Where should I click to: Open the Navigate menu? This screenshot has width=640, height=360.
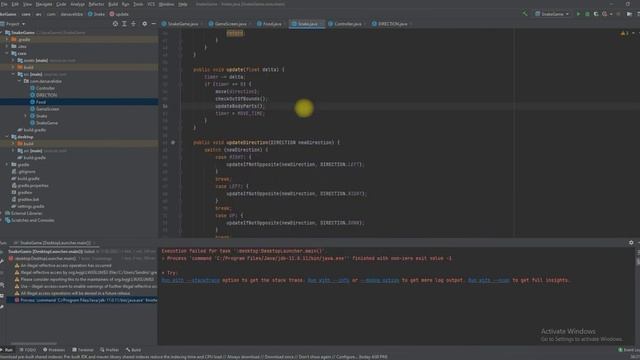(44, 4)
